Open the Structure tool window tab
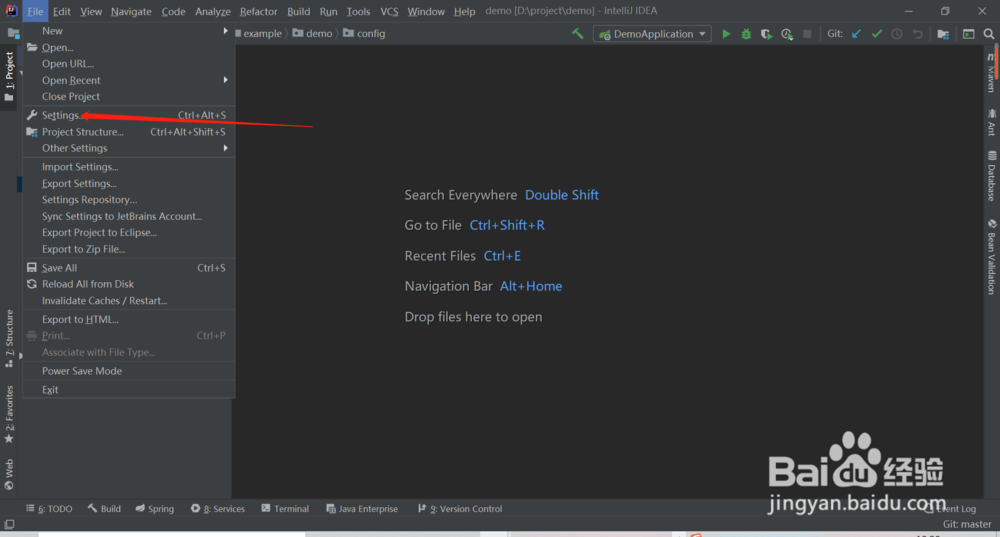The width and height of the screenshot is (1000, 537). click(9, 338)
